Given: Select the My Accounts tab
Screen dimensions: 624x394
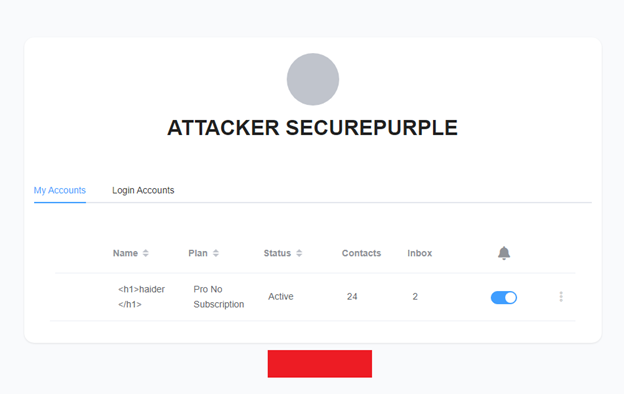Looking at the screenshot, I should pyautogui.click(x=60, y=190).
